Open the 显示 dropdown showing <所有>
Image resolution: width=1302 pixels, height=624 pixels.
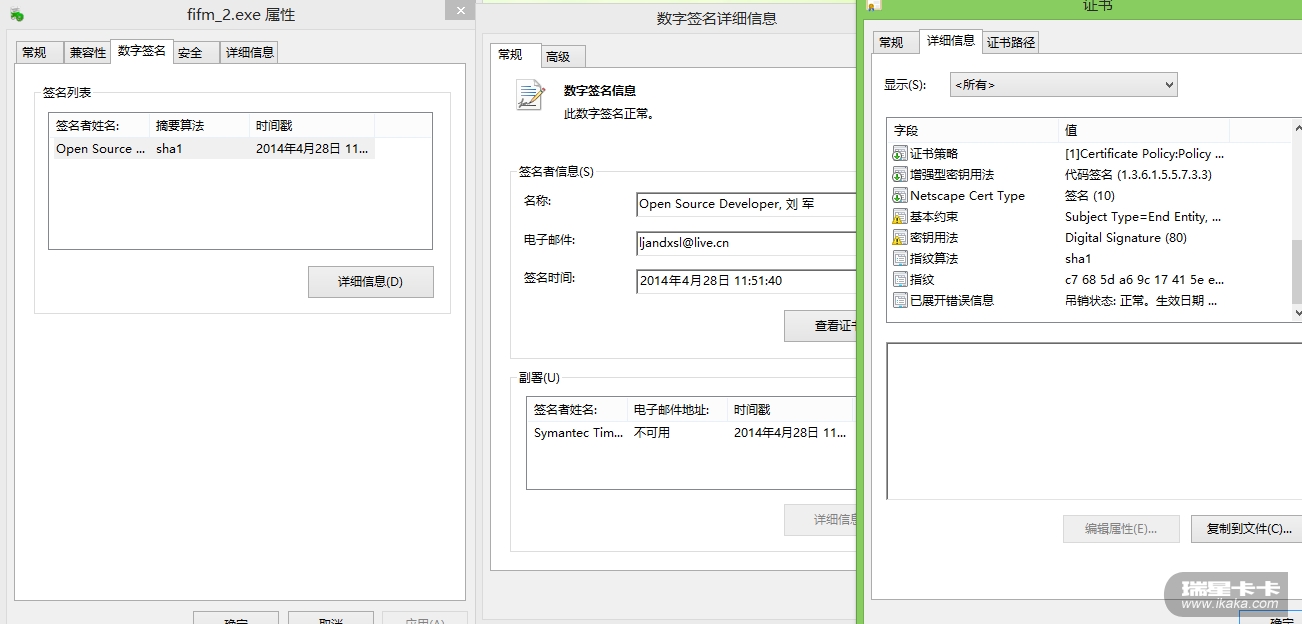click(1064, 85)
